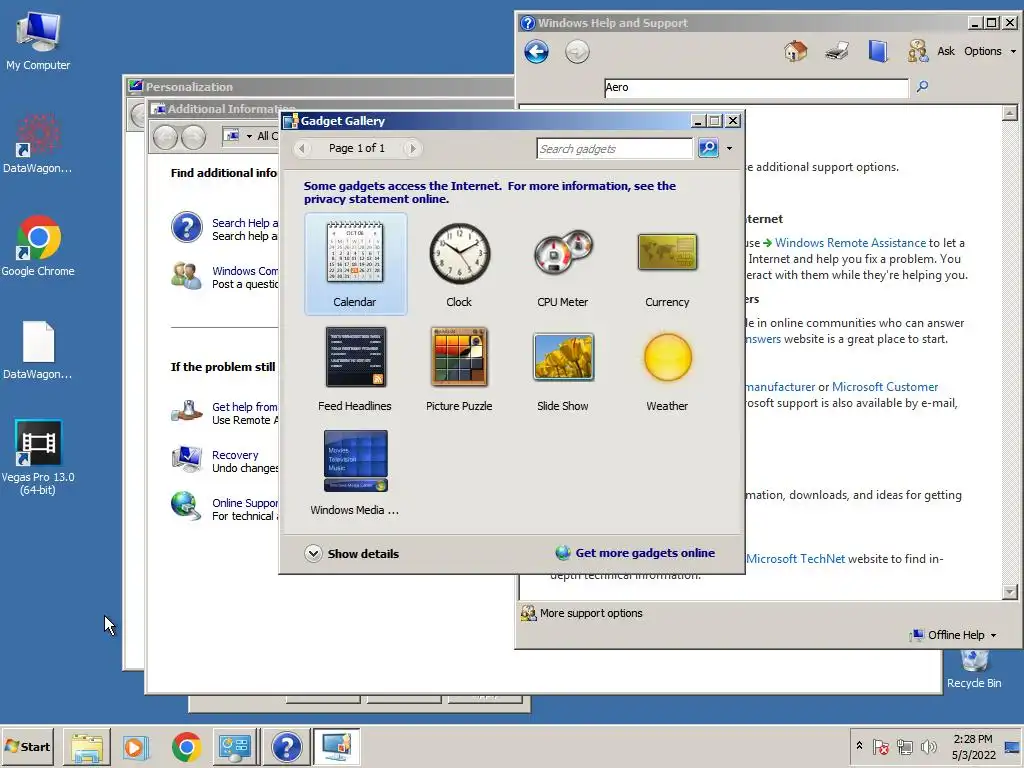Open the gadget search options dropdown arrow
Image resolution: width=1024 pixels, height=768 pixels.
(x=729, y=148)
